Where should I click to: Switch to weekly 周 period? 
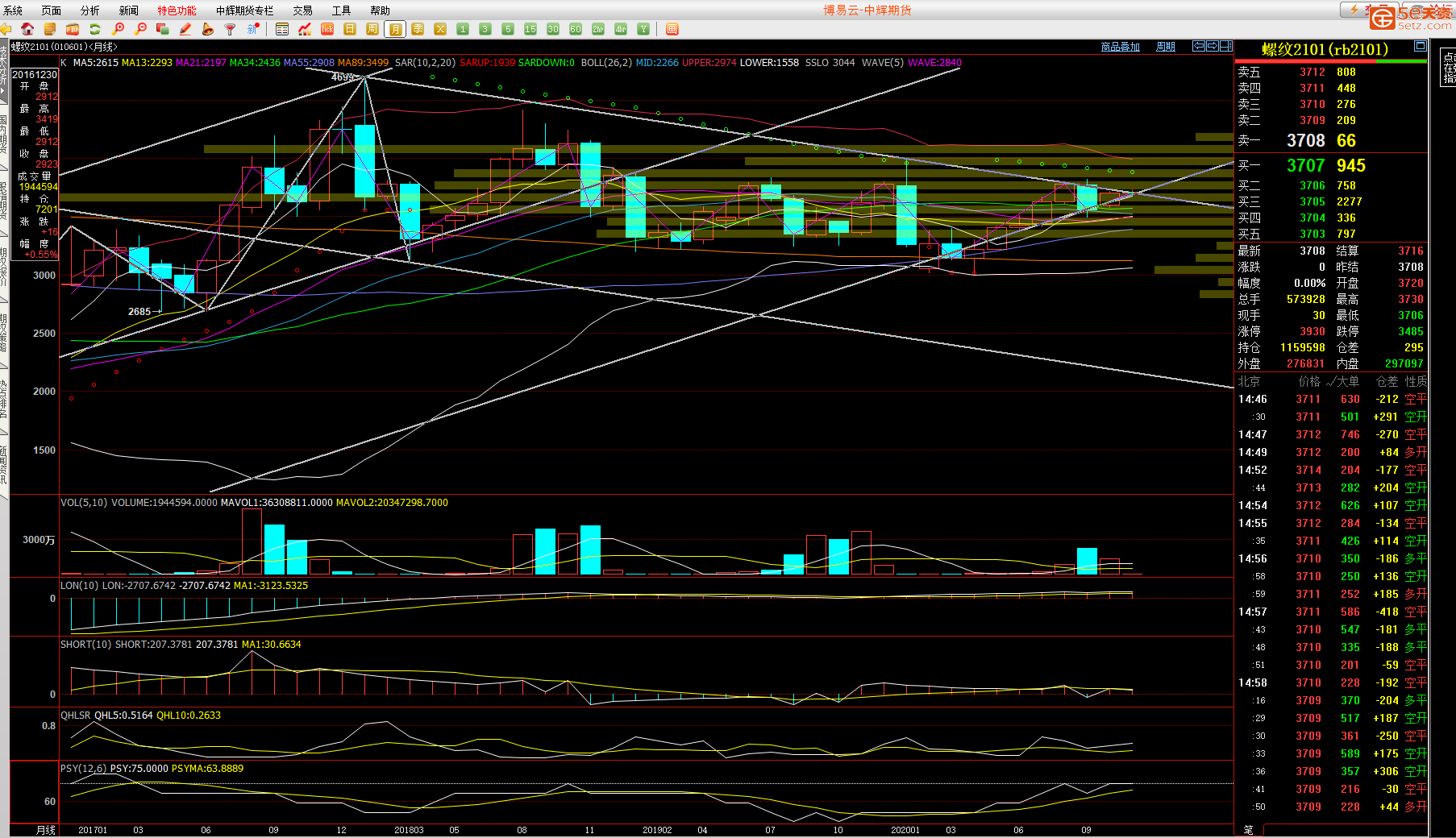coord(372,29)
